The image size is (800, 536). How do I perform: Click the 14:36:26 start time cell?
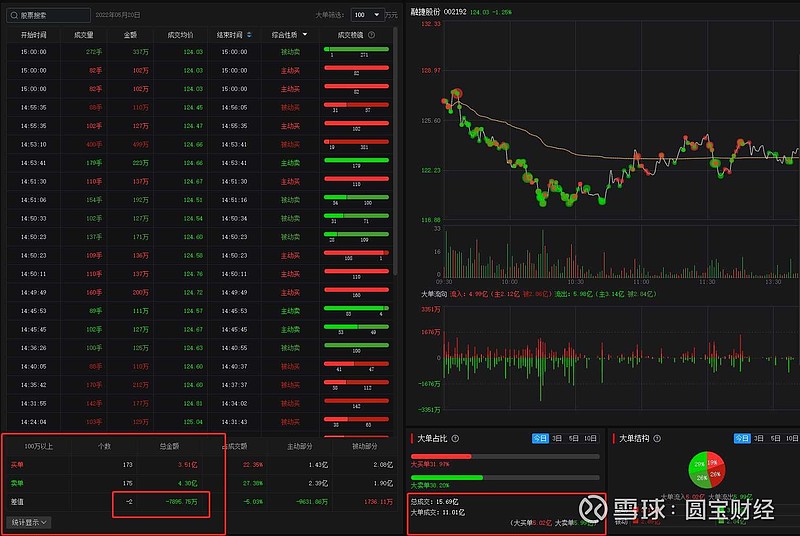(33, 348)
